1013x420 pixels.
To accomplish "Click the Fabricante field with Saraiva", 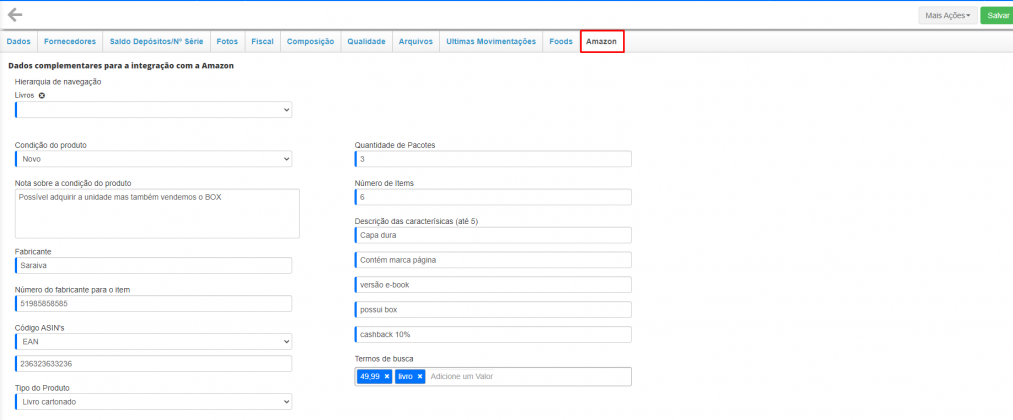I will coord(153,265).
